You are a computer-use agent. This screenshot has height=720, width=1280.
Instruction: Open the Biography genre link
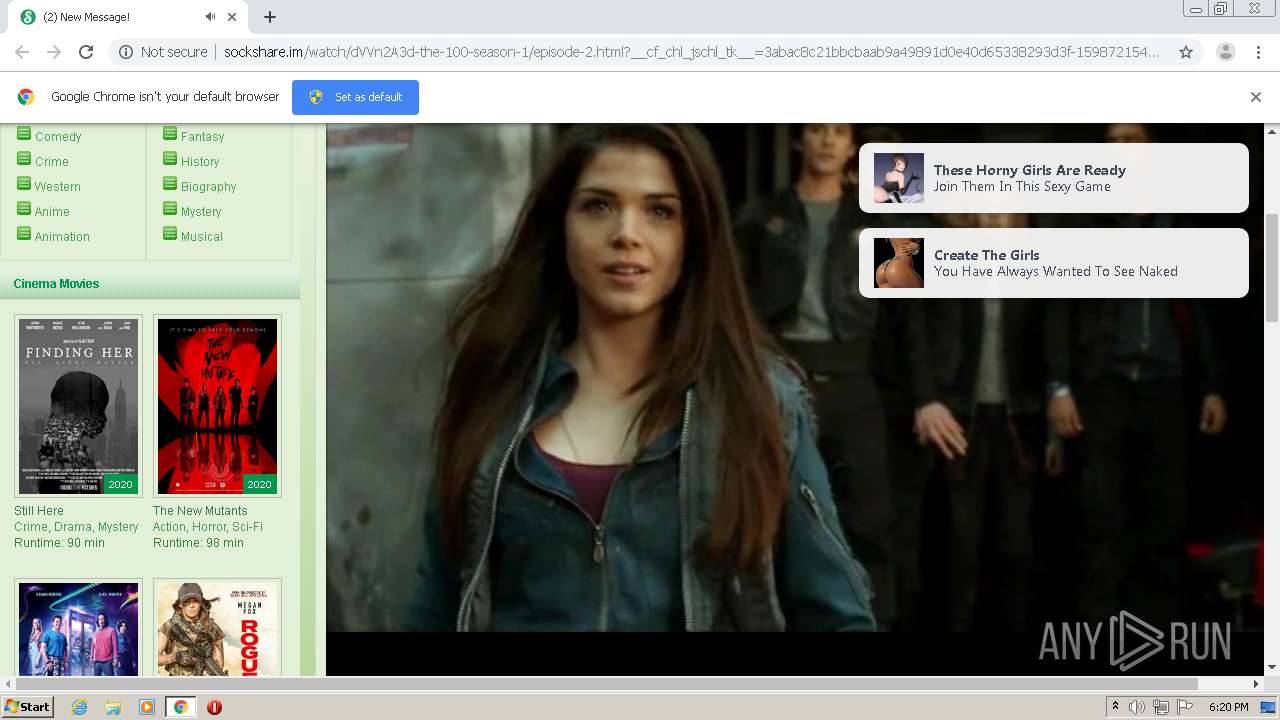[x=208, y=187]
